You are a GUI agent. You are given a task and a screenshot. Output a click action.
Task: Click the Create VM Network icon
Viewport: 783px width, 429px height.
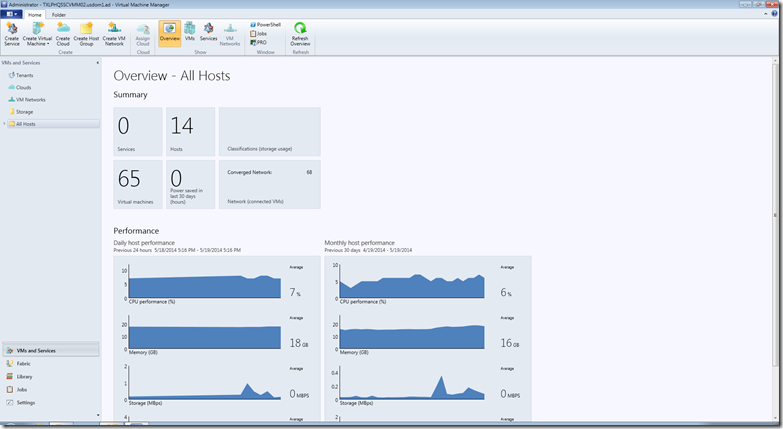(x=114, y=34)
